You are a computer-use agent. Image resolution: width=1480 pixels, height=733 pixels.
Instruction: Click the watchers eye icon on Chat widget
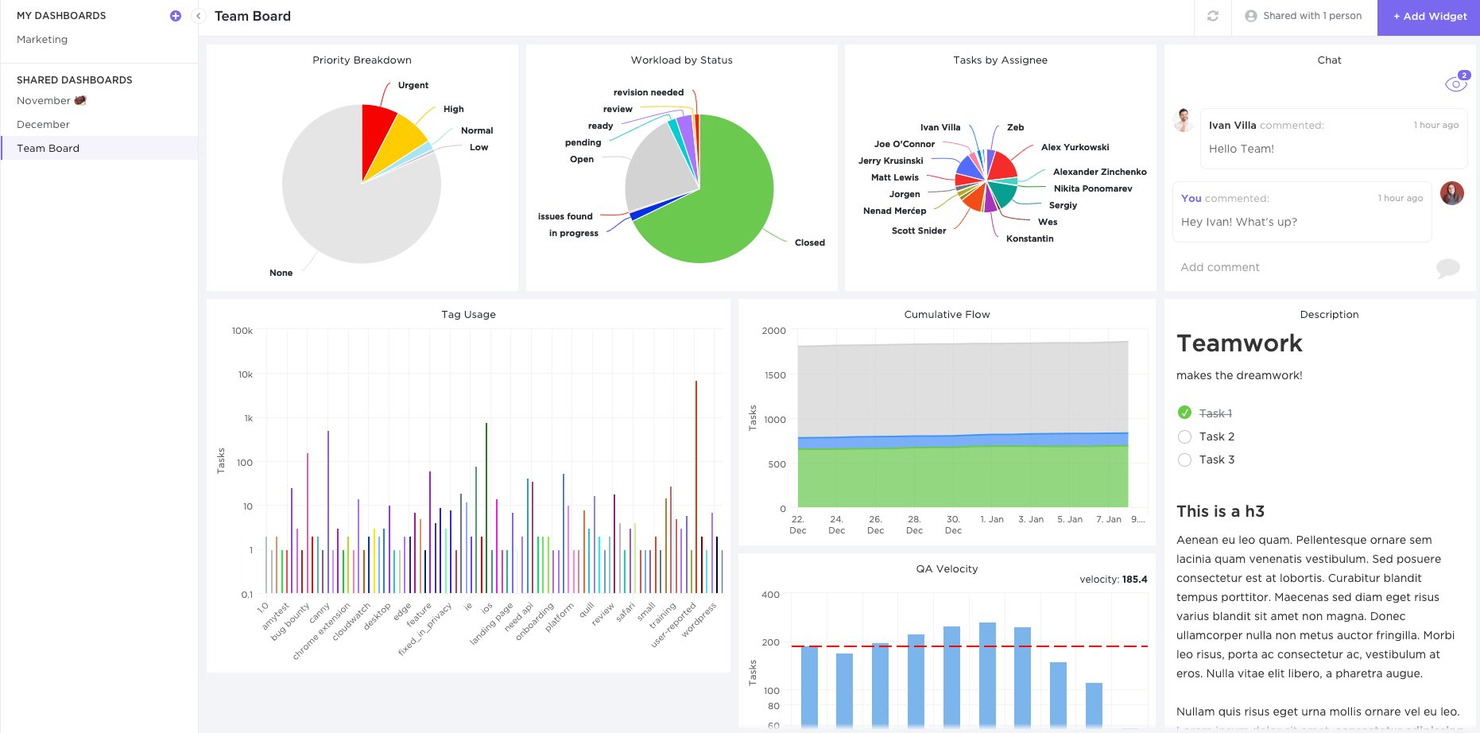1455,84
